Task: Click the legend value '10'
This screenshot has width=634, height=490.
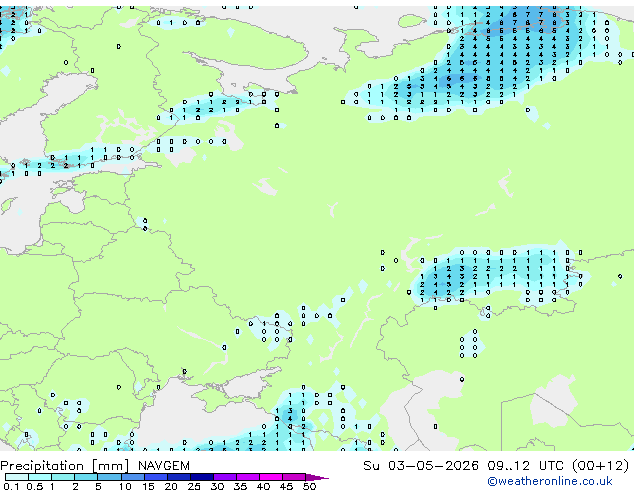Action: [x=125, y=486]
